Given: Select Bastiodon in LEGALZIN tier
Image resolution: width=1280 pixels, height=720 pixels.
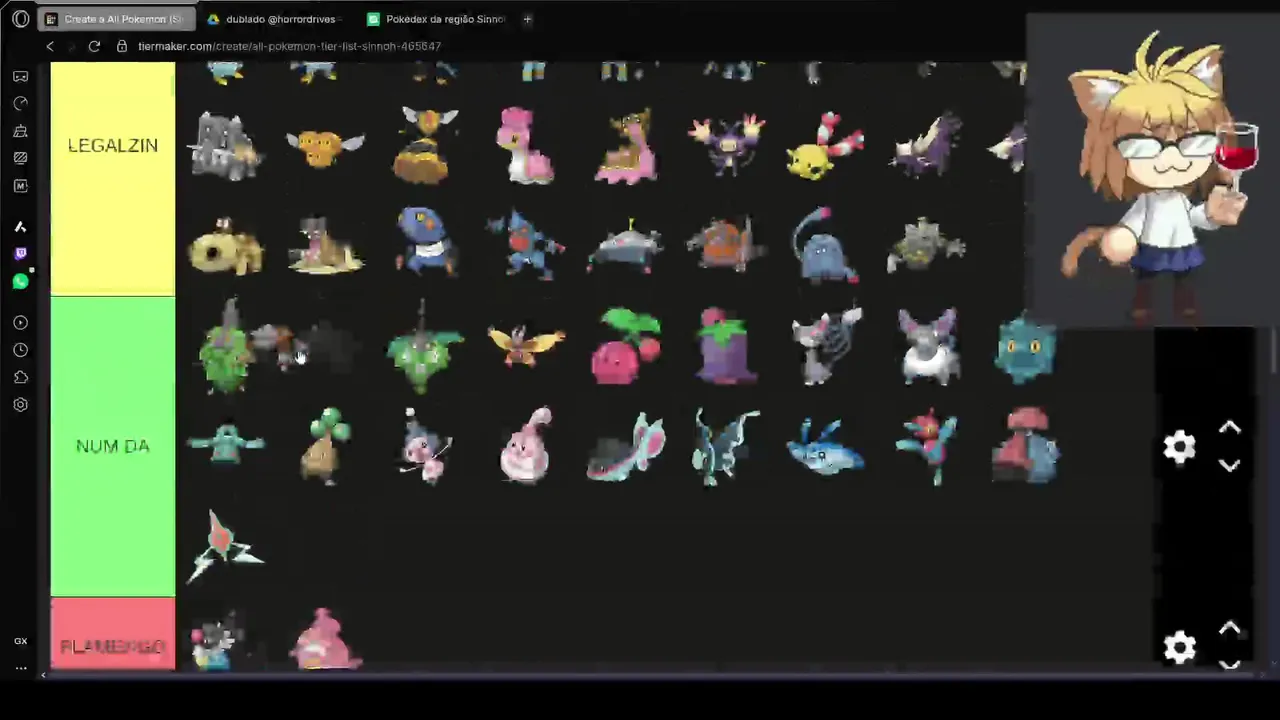Looking at the screenshot, I should [x=226, y=146].
